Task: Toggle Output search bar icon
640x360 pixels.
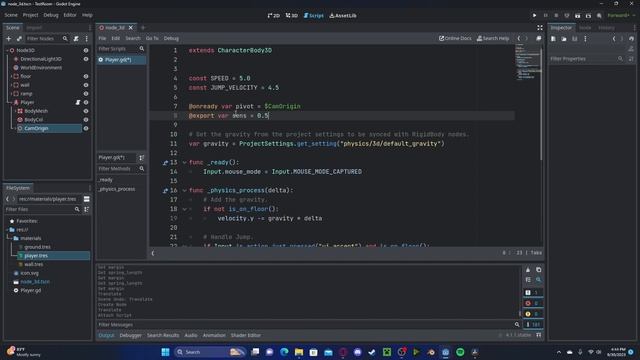Action: click(x=539, y=280)
